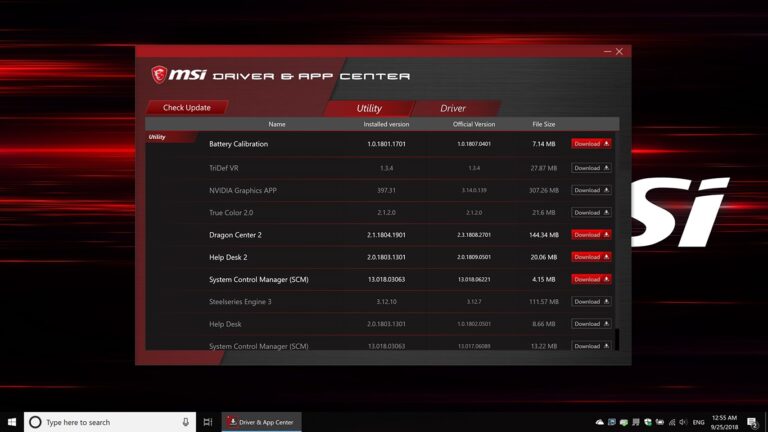
Task: Click installed version 2.1.1804.1901
Action: click(386, 235)
